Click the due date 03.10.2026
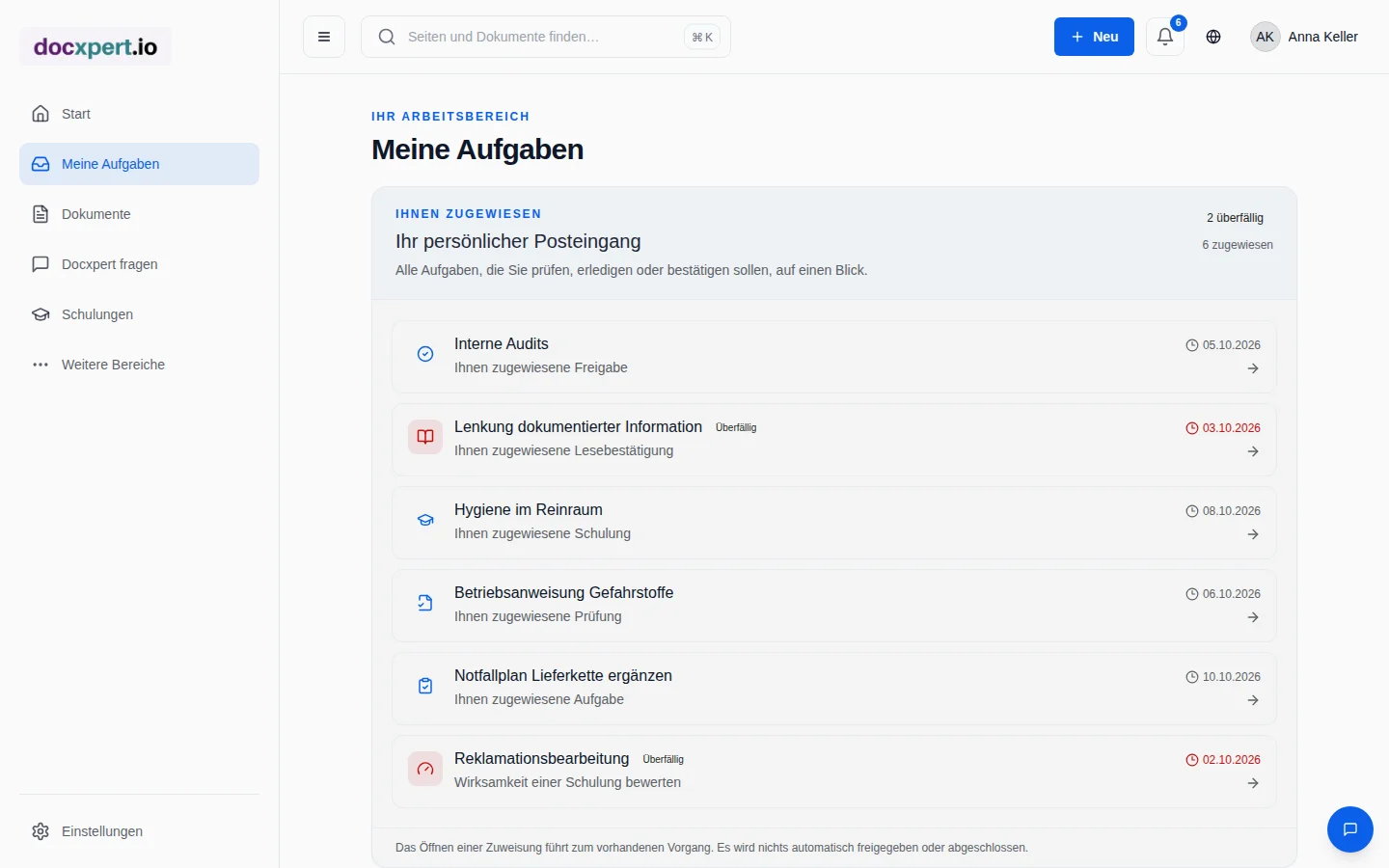Screen dimensions: 1389x868 pyautogui.click(x=1223, y=428)
